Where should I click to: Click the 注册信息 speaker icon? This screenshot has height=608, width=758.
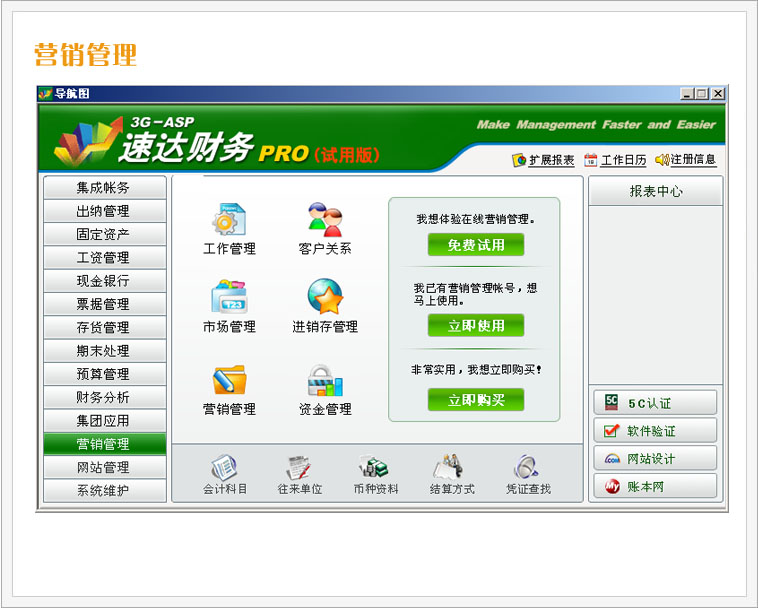point(662,159)
